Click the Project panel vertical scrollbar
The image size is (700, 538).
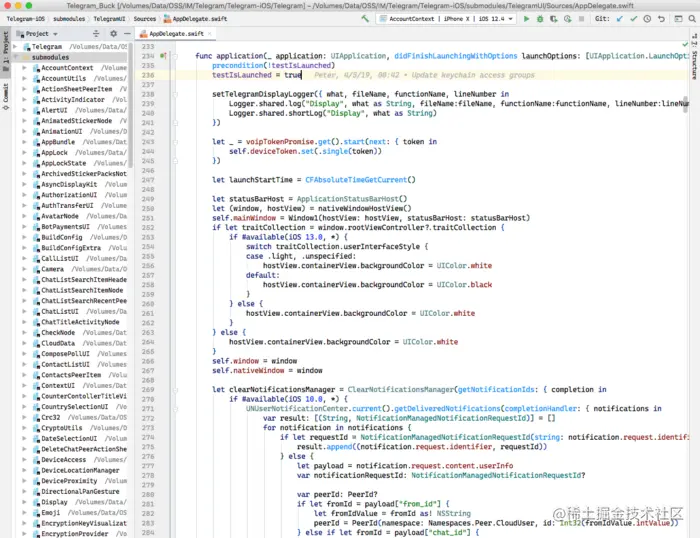coord(130,107)
